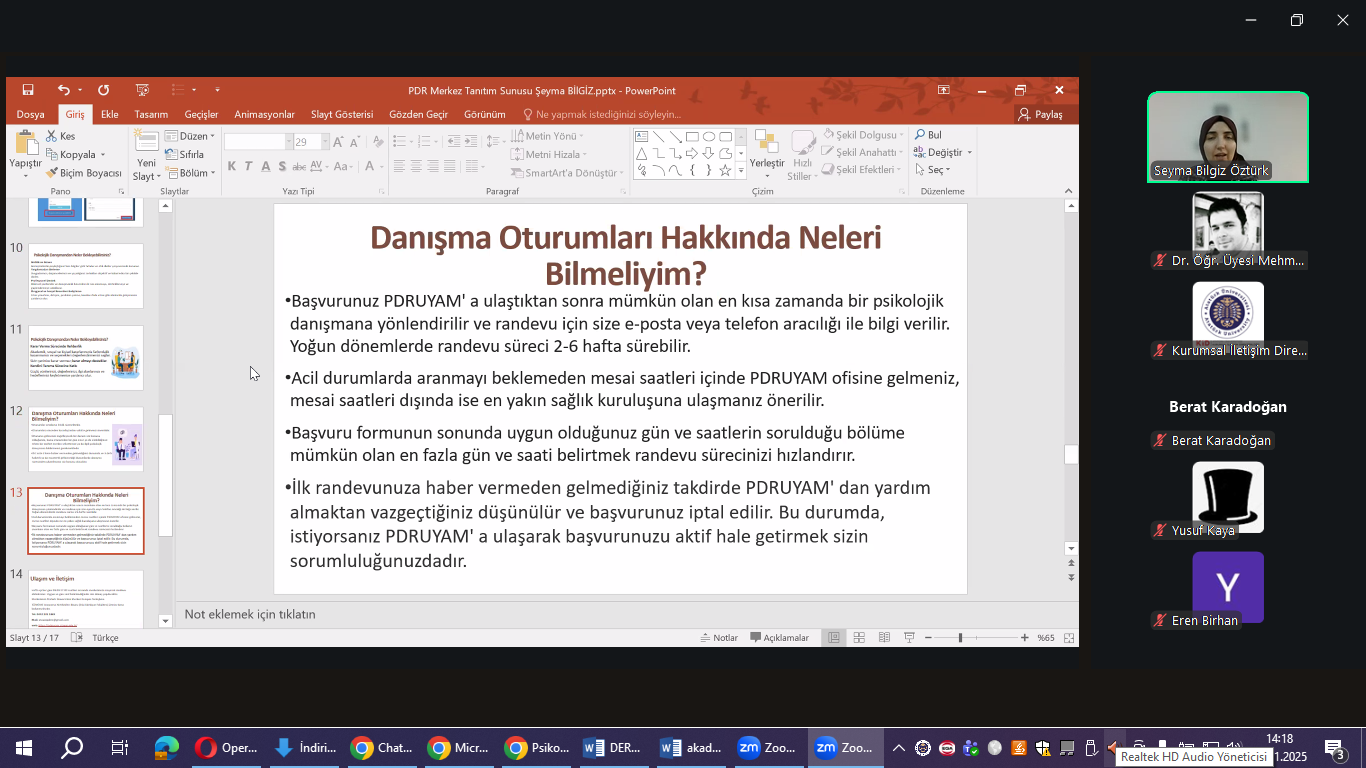Screen dimensions: 1366x768
Task: Expand the Düzen layout dropdown
Action: tap(191, 136)
